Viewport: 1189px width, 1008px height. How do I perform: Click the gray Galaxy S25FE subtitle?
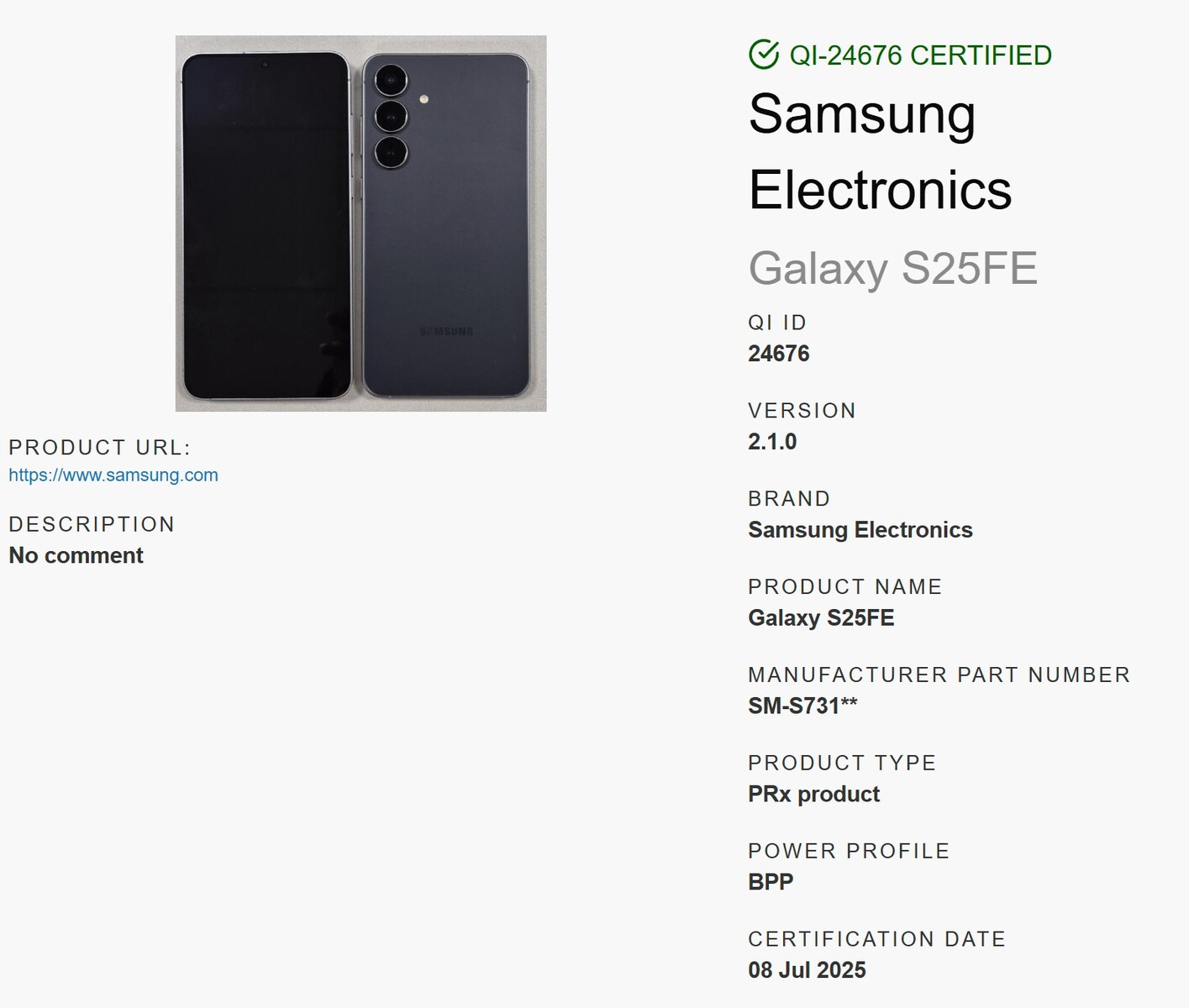[x=892, y=268]
